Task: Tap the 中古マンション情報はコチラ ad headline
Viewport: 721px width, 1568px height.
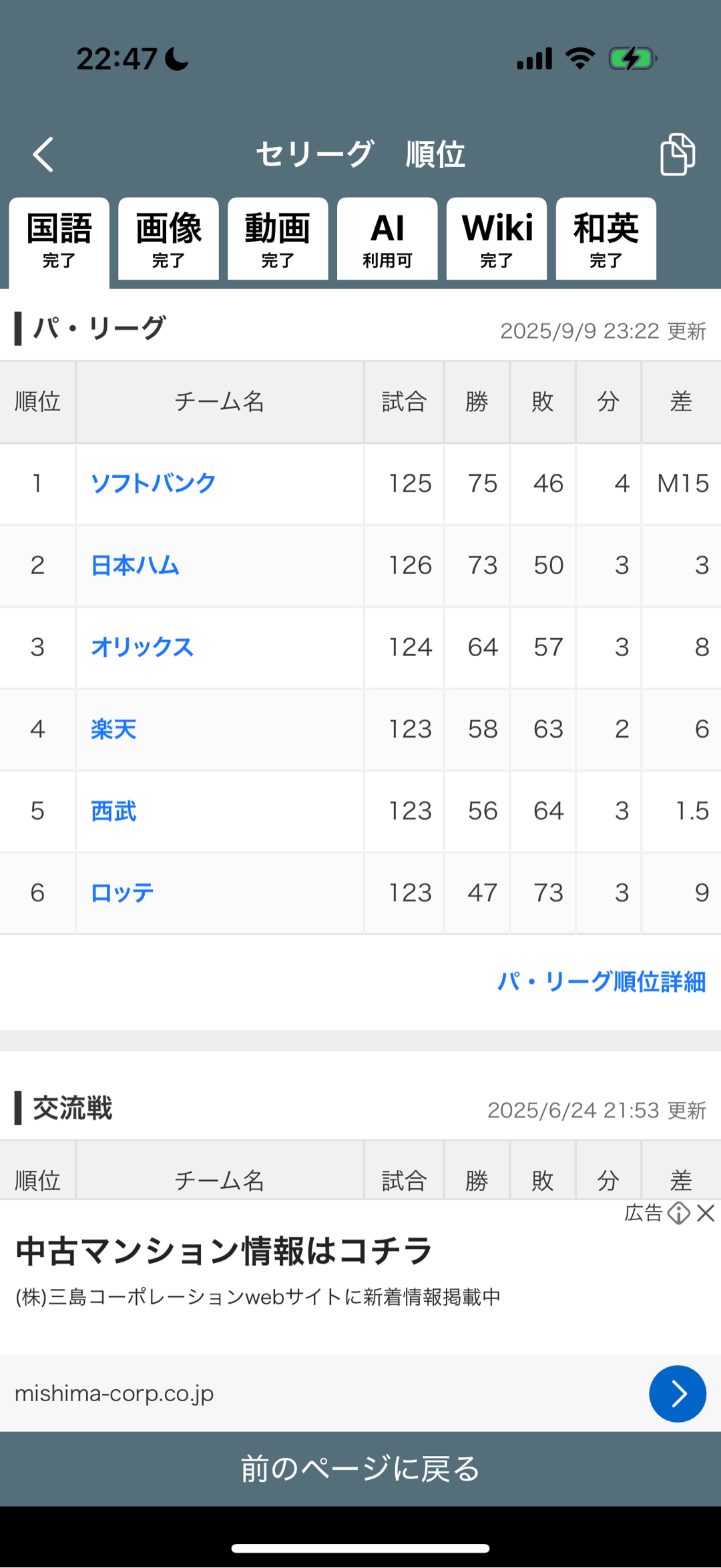Action: pyautogui.click(x=224, y=1252)
